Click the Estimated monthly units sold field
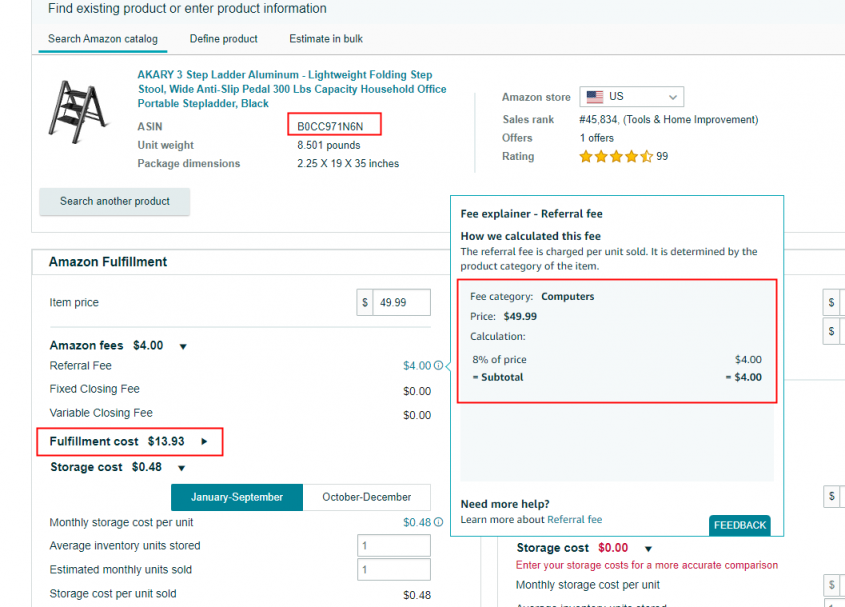The image size is (845, 607). [394, 569]
